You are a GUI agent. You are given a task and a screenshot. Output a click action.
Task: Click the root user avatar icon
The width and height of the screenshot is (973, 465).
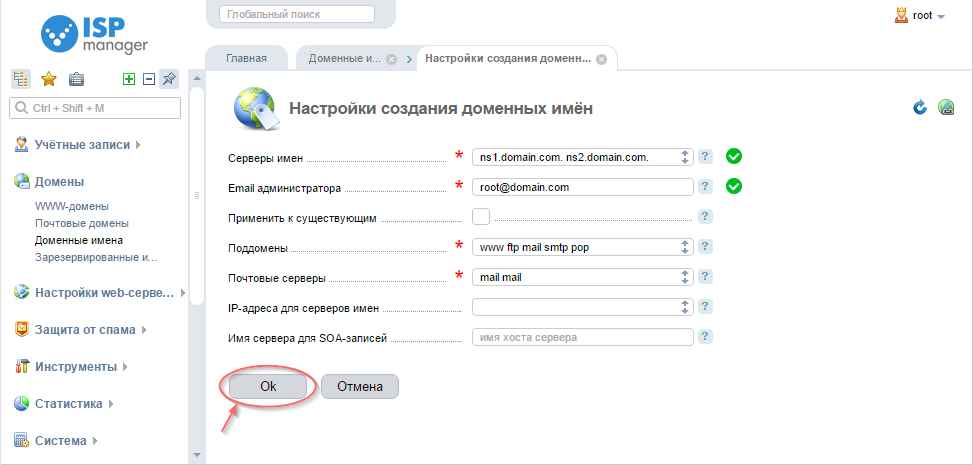point(901,16)
